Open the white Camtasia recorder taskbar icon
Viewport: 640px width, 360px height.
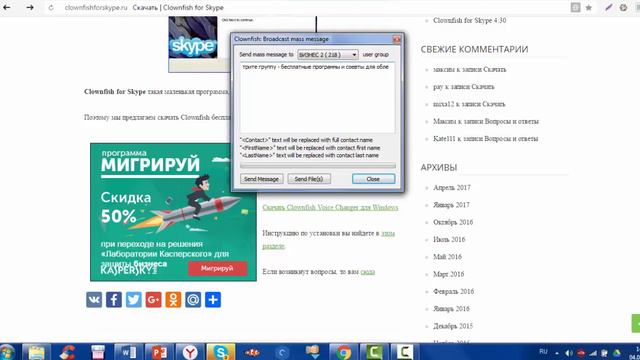coord(404,352)
